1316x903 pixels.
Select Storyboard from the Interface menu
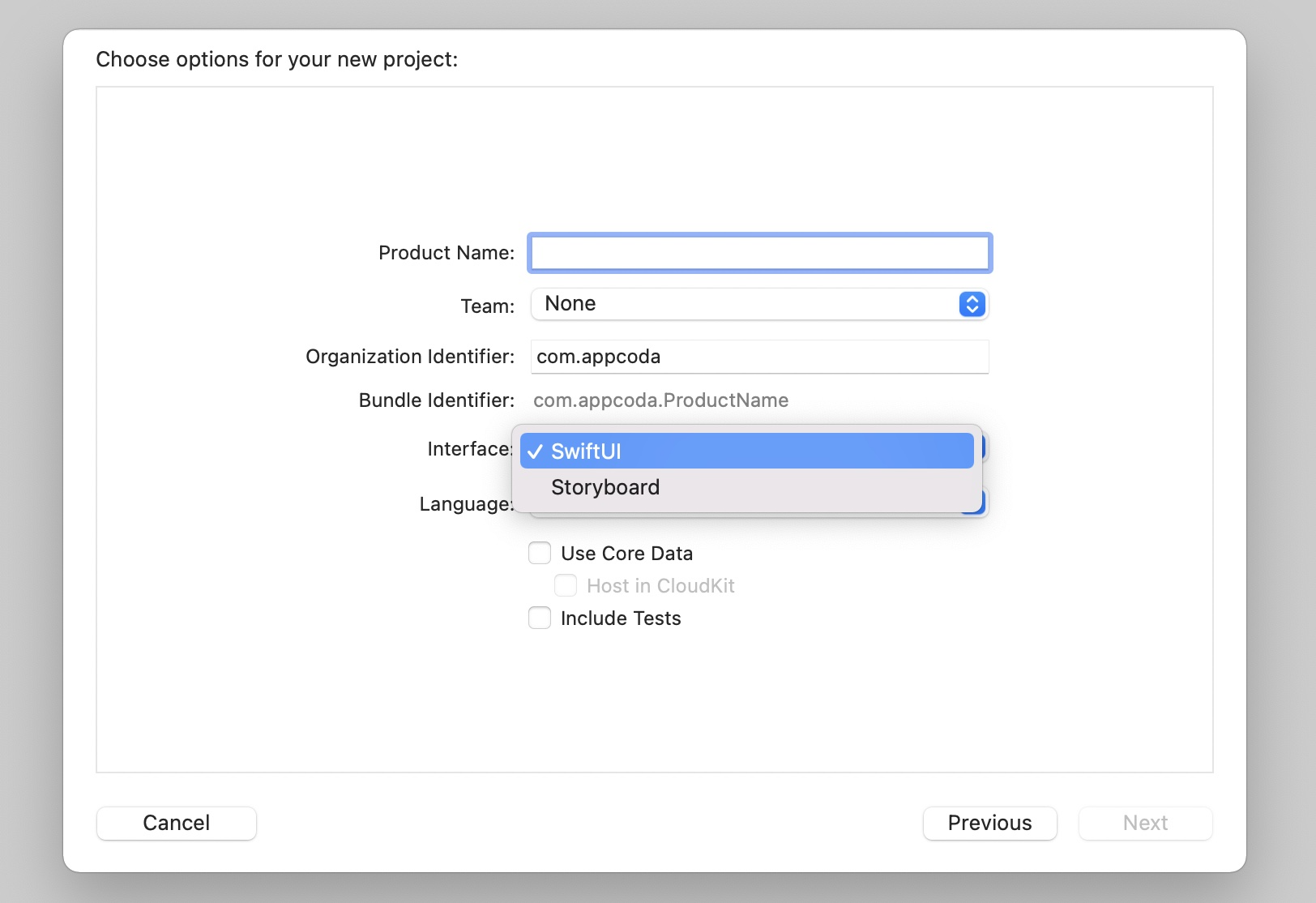(605, 486)
